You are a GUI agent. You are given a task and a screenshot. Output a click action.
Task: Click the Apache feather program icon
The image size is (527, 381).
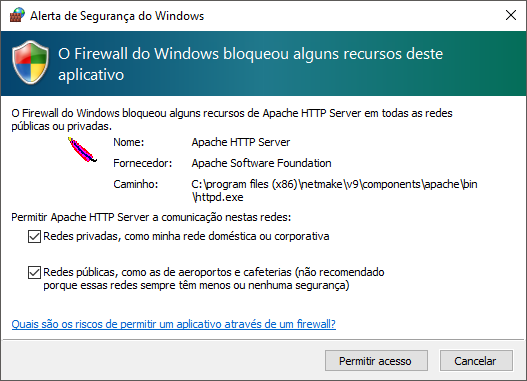pos(82,150)
